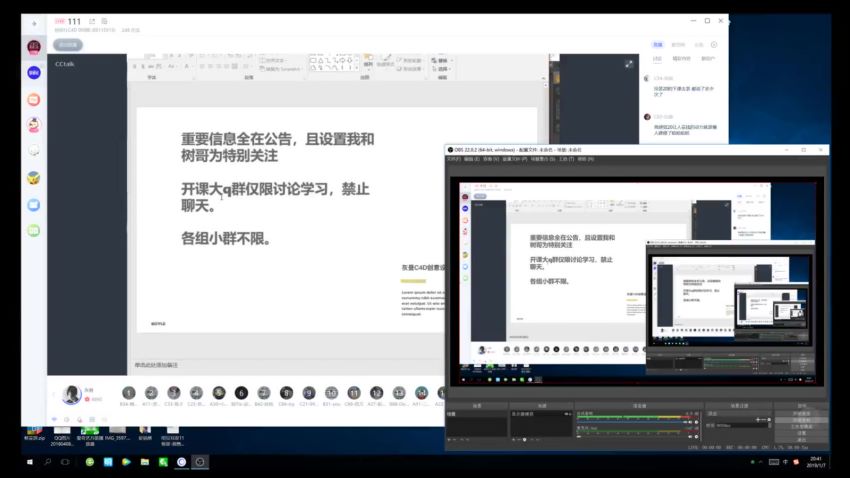This screenshot has height=478, width=850.
Task: Click the transition duration field in OBS
Action: coord(743,425)
